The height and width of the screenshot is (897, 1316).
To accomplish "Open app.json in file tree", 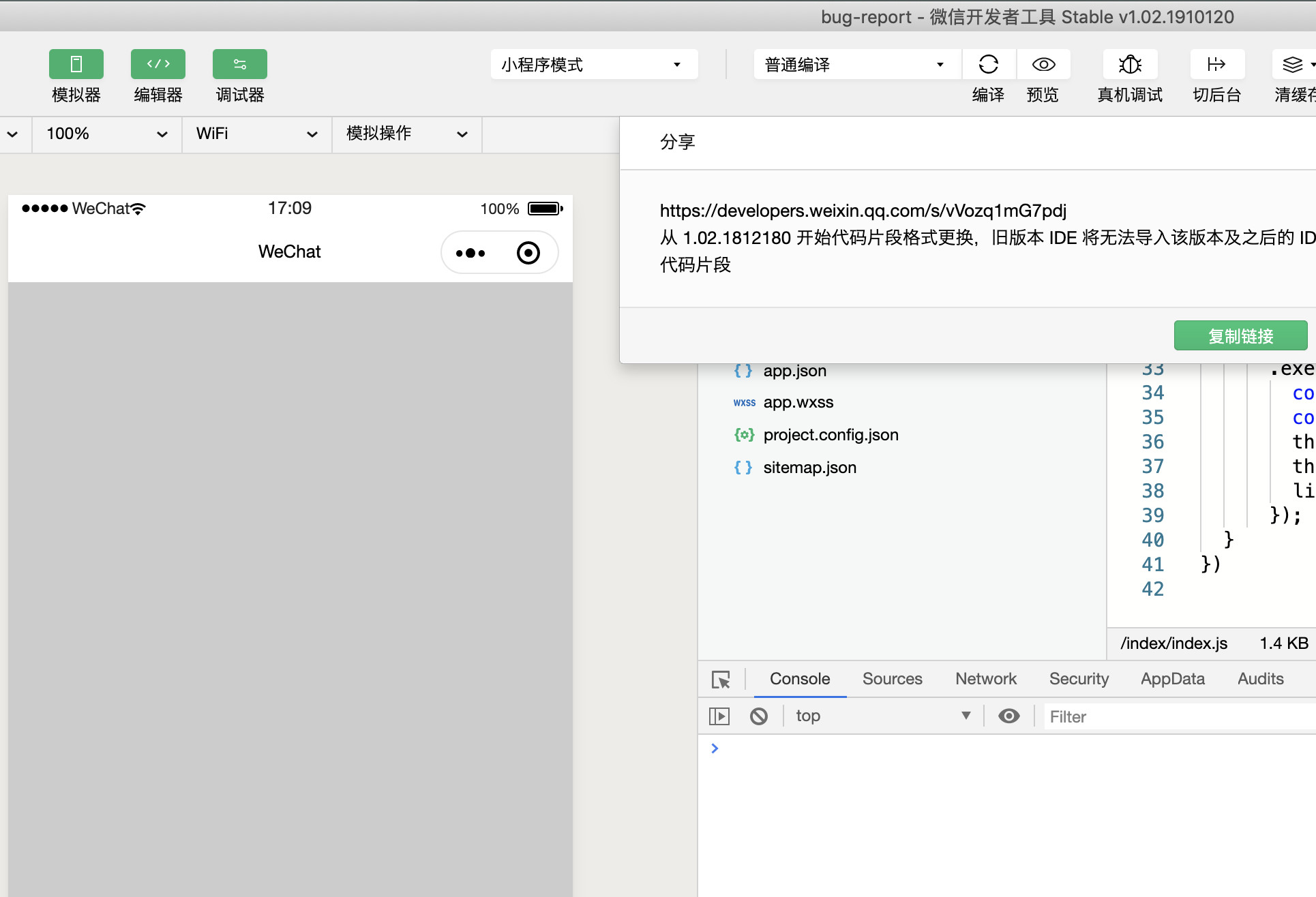I will pos(794,371).
